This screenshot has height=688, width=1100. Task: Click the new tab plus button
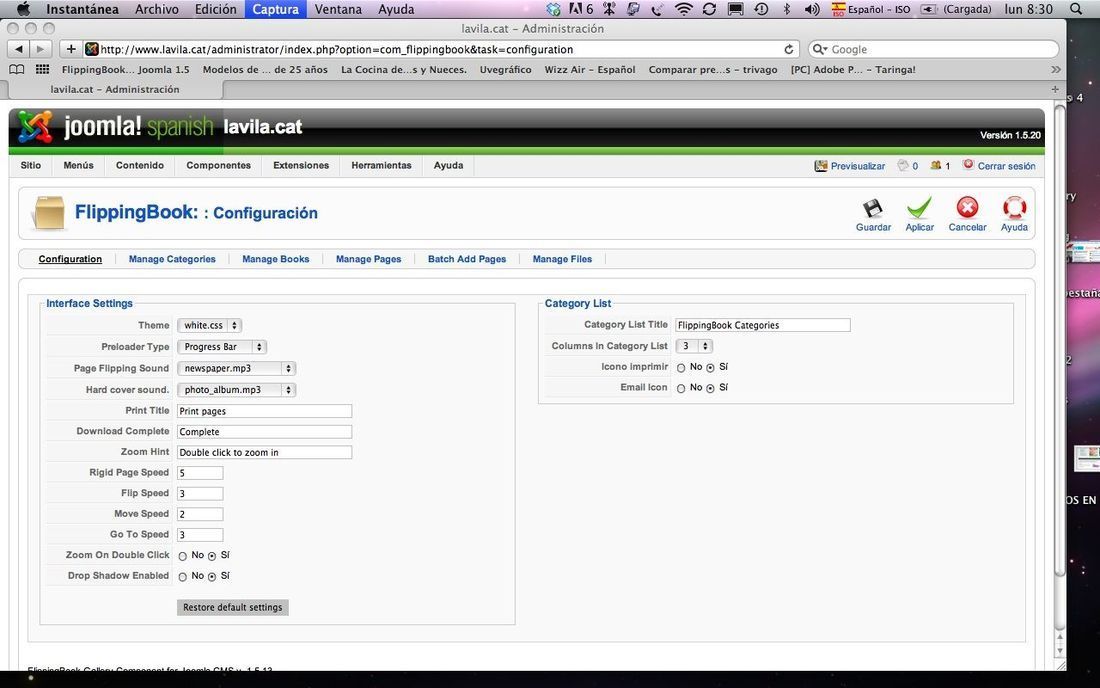(x=1054, y=89)
